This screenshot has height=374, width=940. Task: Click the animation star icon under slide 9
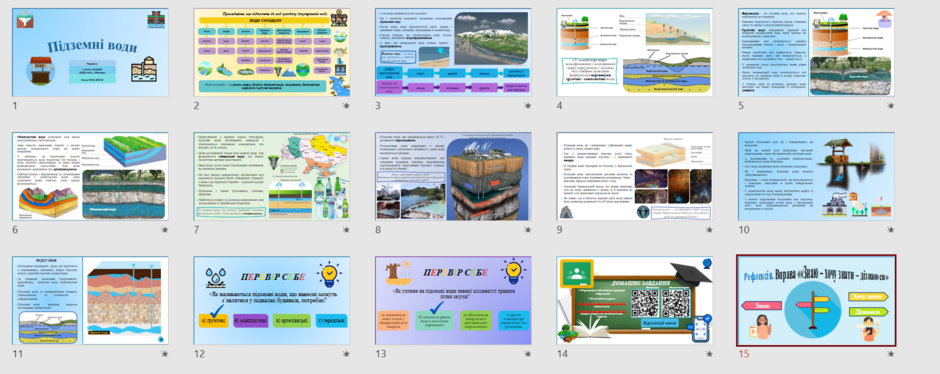709,229
